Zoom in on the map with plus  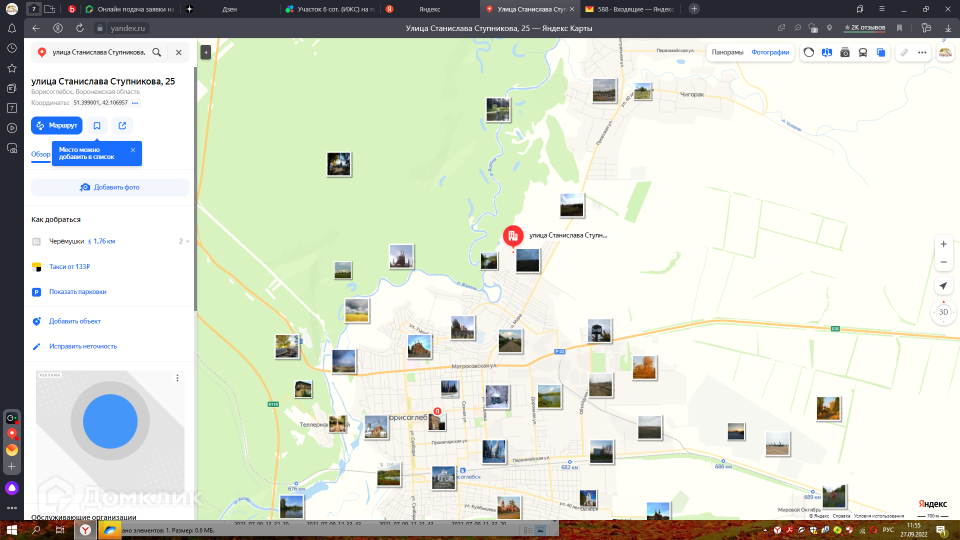[x=943, y=244]
